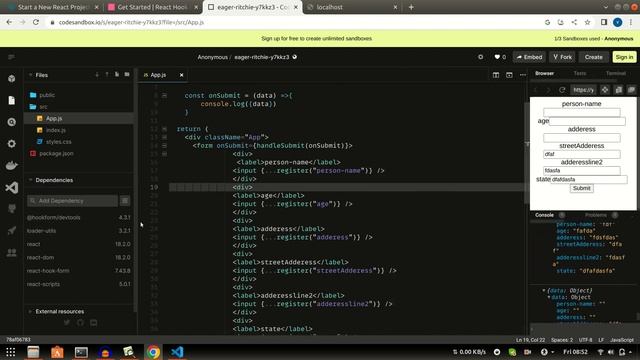Refresh the preview browser
Image resolution: width=640 pixels, height=360 pixels.
(x=562, y=90)
